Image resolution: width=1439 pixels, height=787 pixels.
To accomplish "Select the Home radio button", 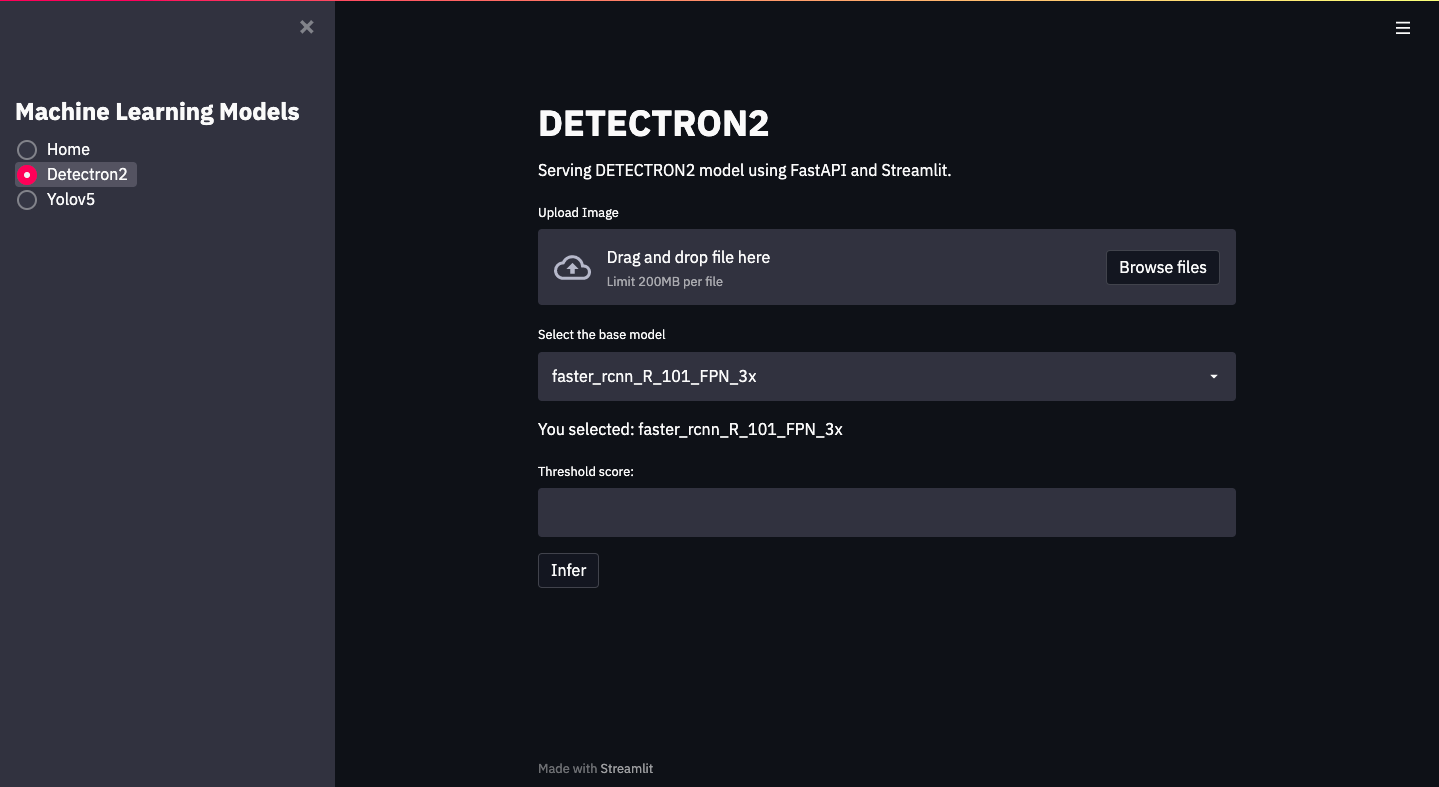I will [27, 149].
